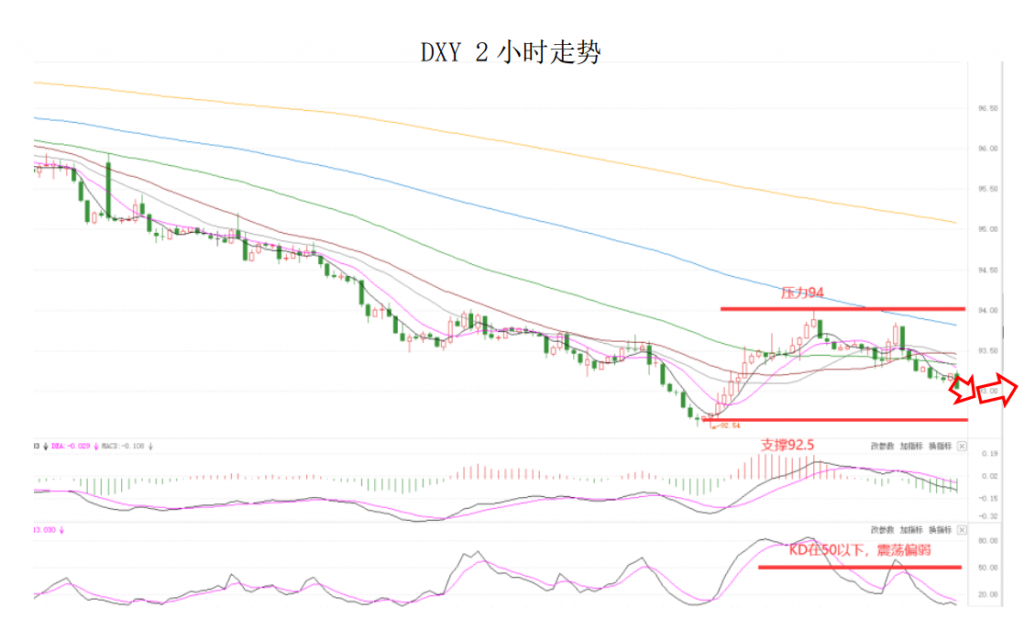Click the 94.00 price axis label
The height and width of the screenshot is (630, 1024).
click(987, 311)
